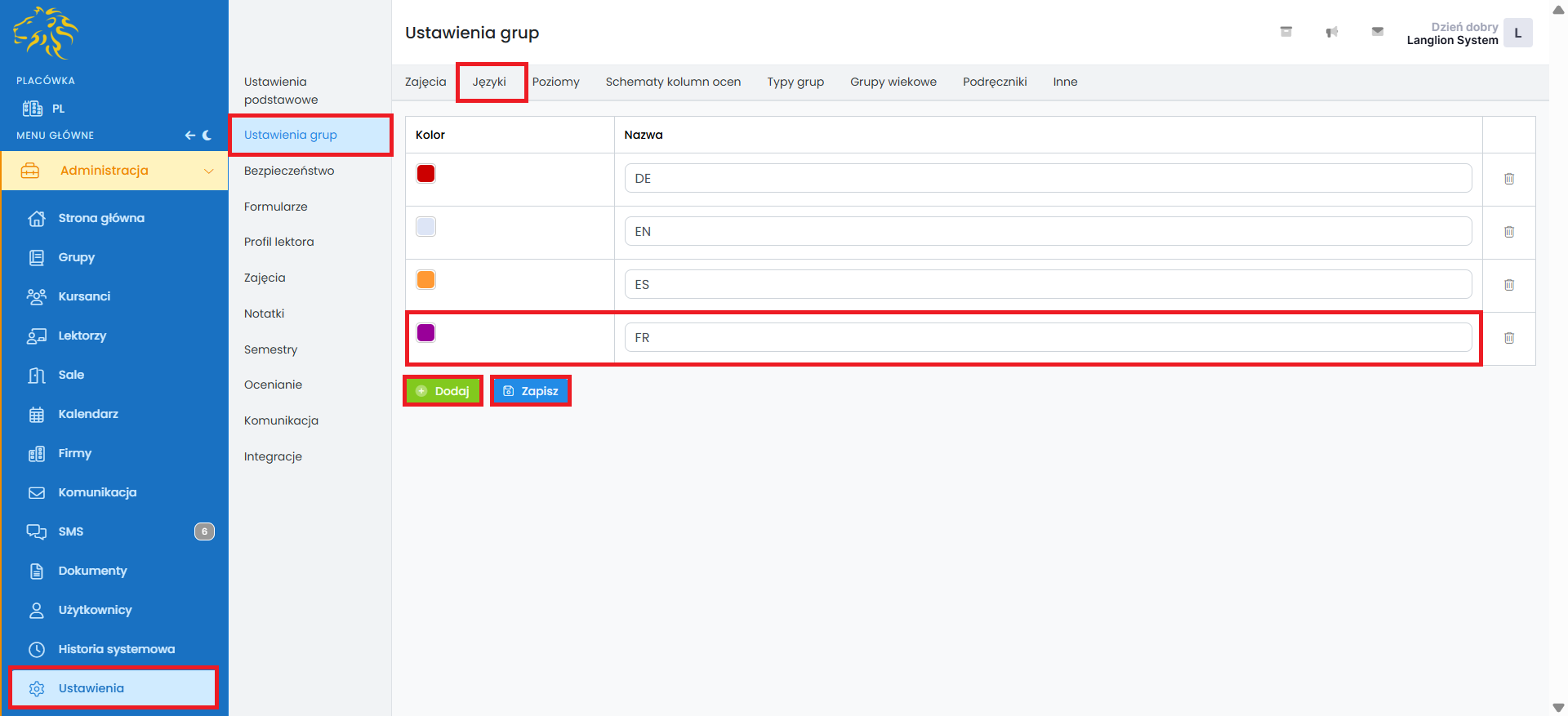Open the orange color swatch for ES
The width and height of the screenshot is (1568, 716).
pyautogui.click(x=425, y=280)
